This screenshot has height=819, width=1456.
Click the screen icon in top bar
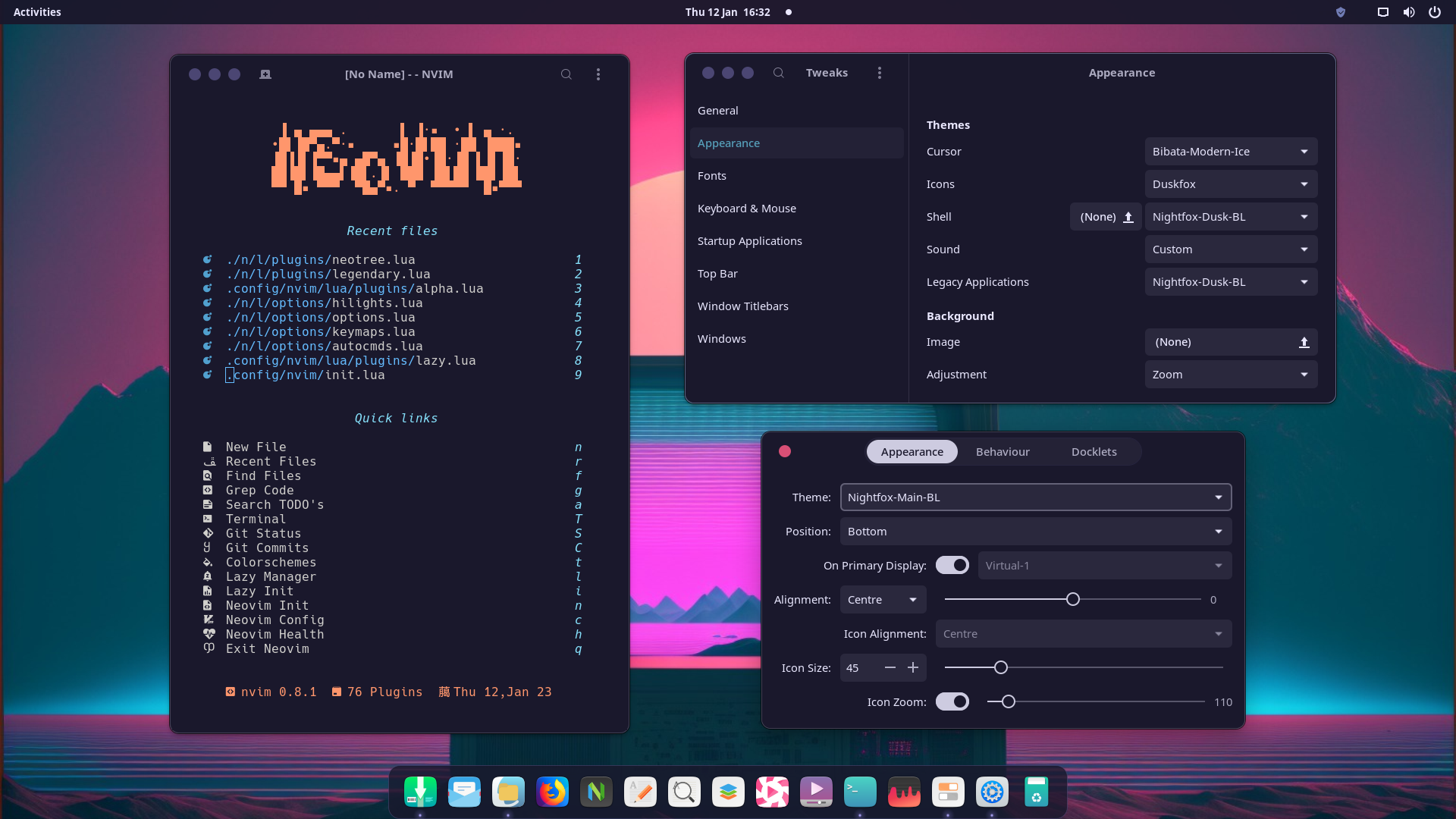click(1383, 12)
